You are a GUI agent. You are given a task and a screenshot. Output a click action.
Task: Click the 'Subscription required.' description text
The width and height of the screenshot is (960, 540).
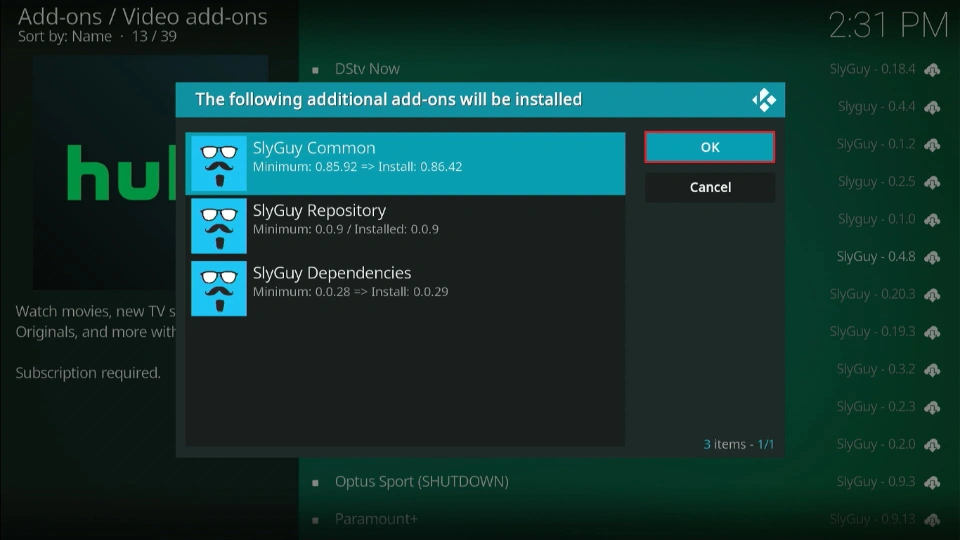tap(88, 373)
